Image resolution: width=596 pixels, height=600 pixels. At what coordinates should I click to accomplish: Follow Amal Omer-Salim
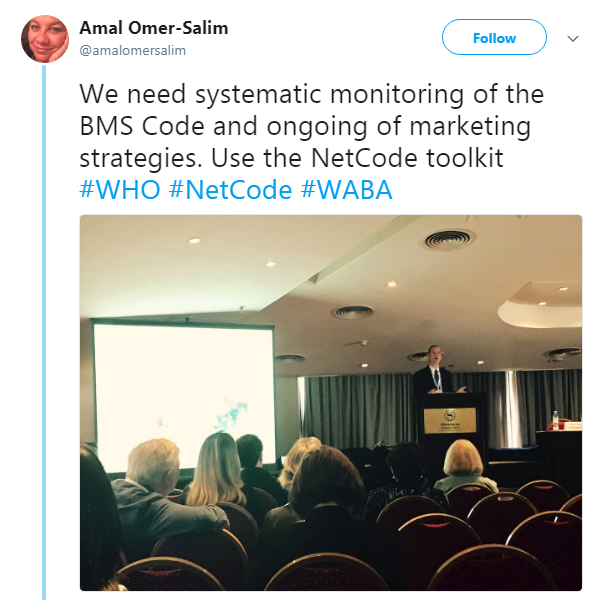coord(494,38)
